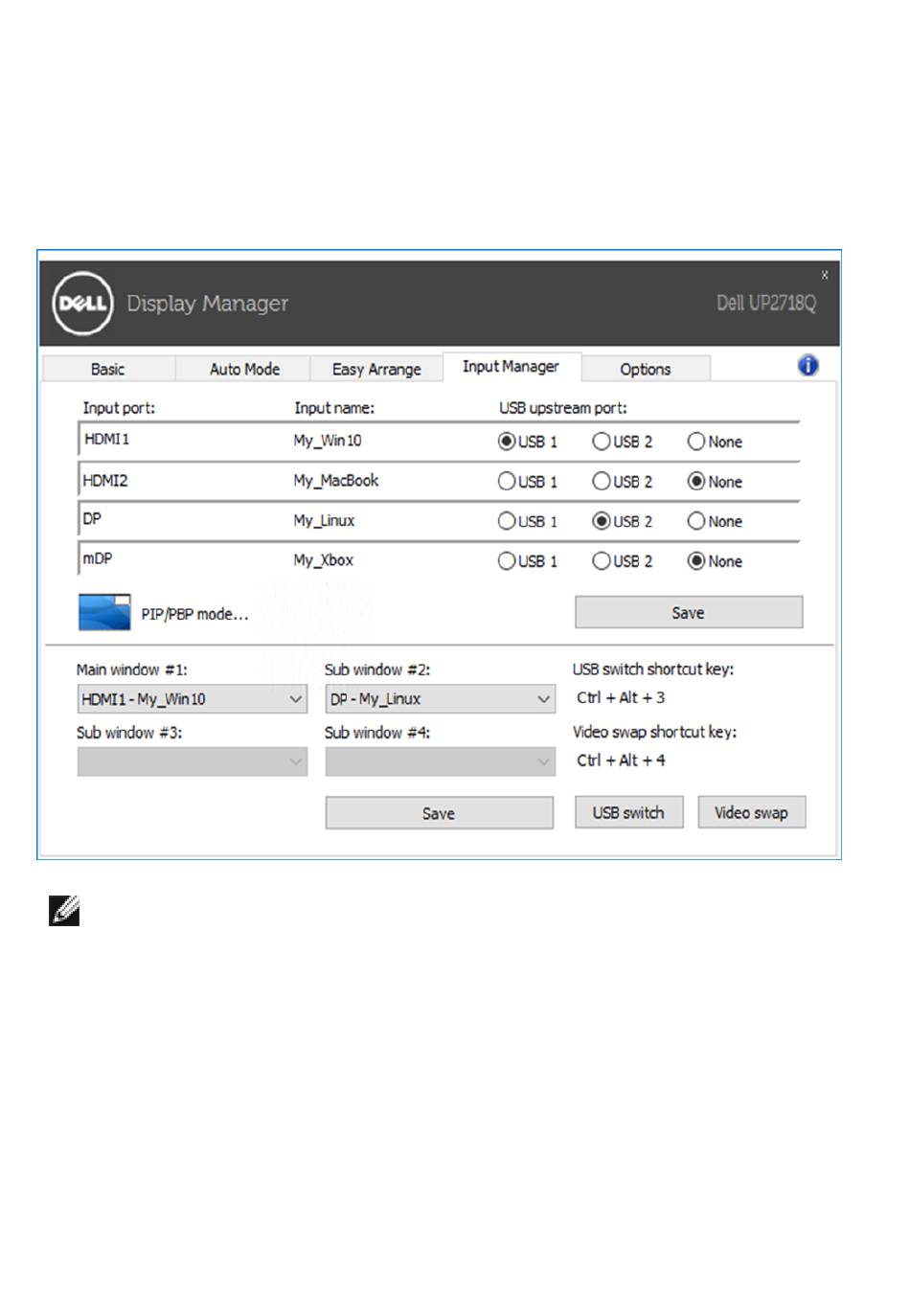The height and width of the screenshot is (1316, 910).
Task: Click the DP input port label
Action: point(92,519)
